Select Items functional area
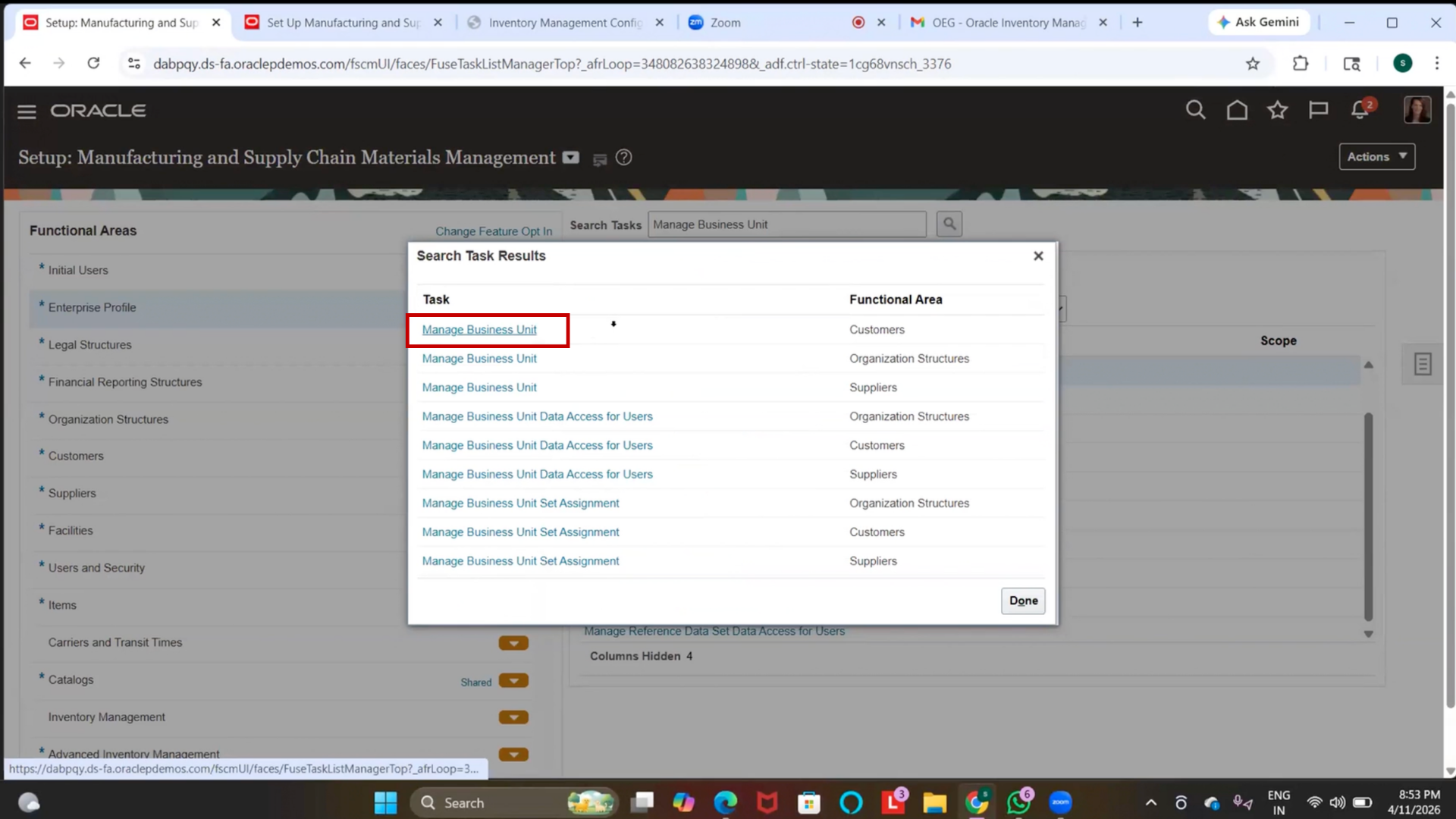Viewport: 1456px width, 819px height. coord(62,605)
